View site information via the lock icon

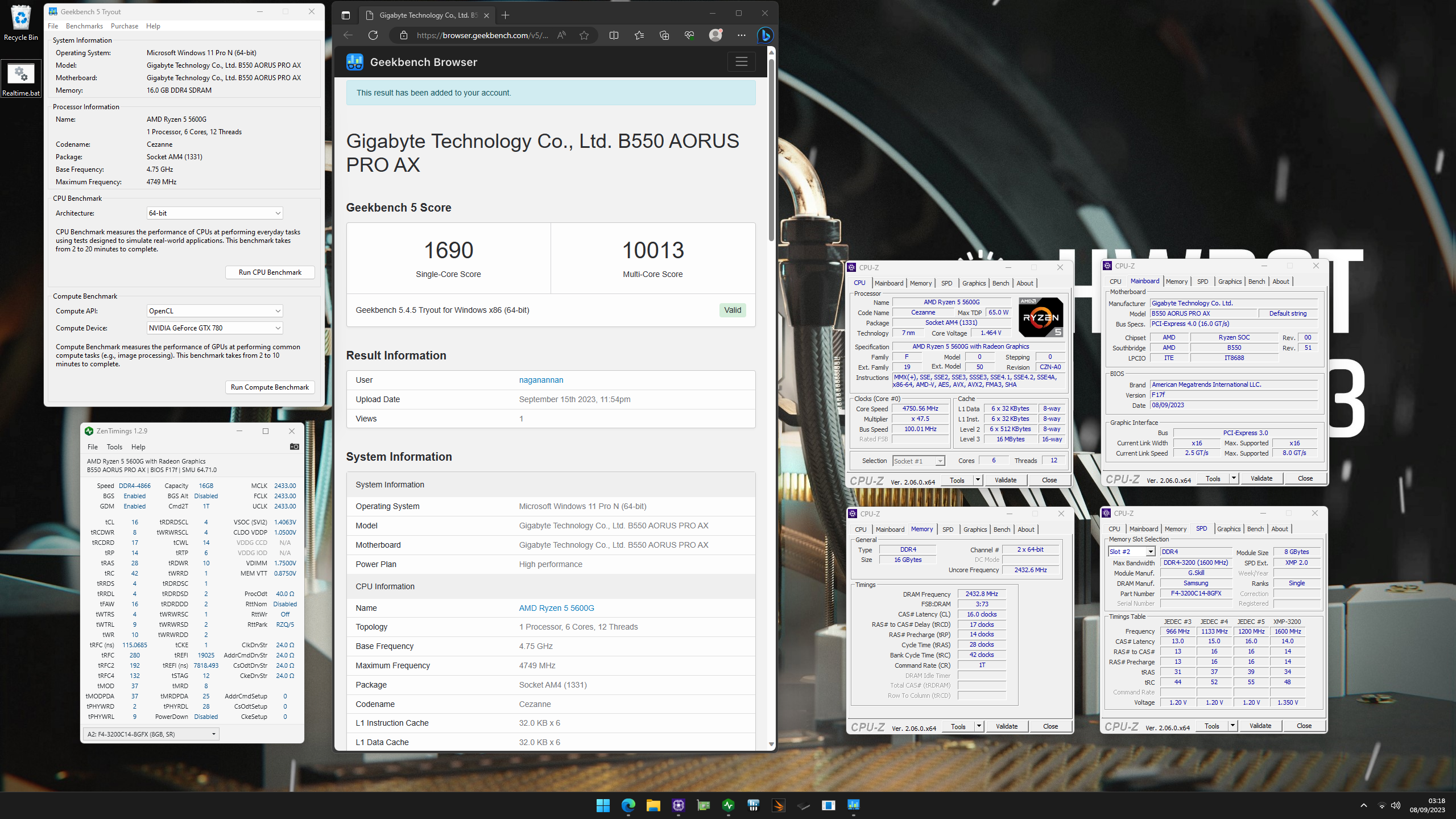point(404,35)
